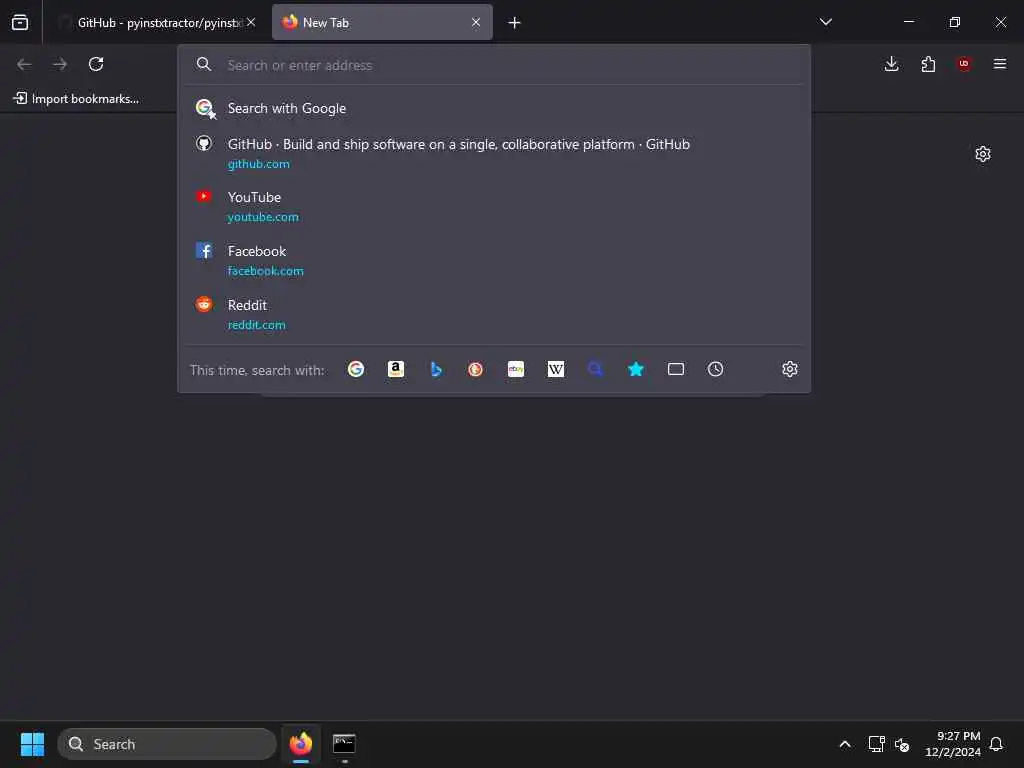Viewport: 1024px width, 768px height.
Task: Open the uBlock Origin extension icon
Action: click(964, 64)
